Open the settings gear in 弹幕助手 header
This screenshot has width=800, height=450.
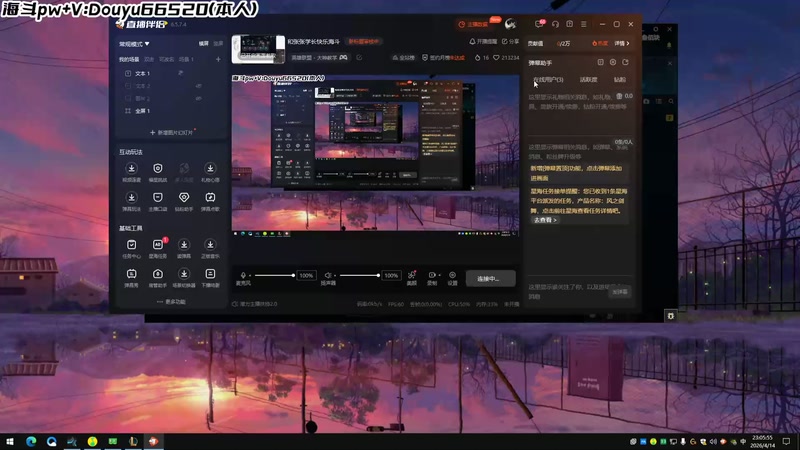pyautogui.click(x=613, y=62)
